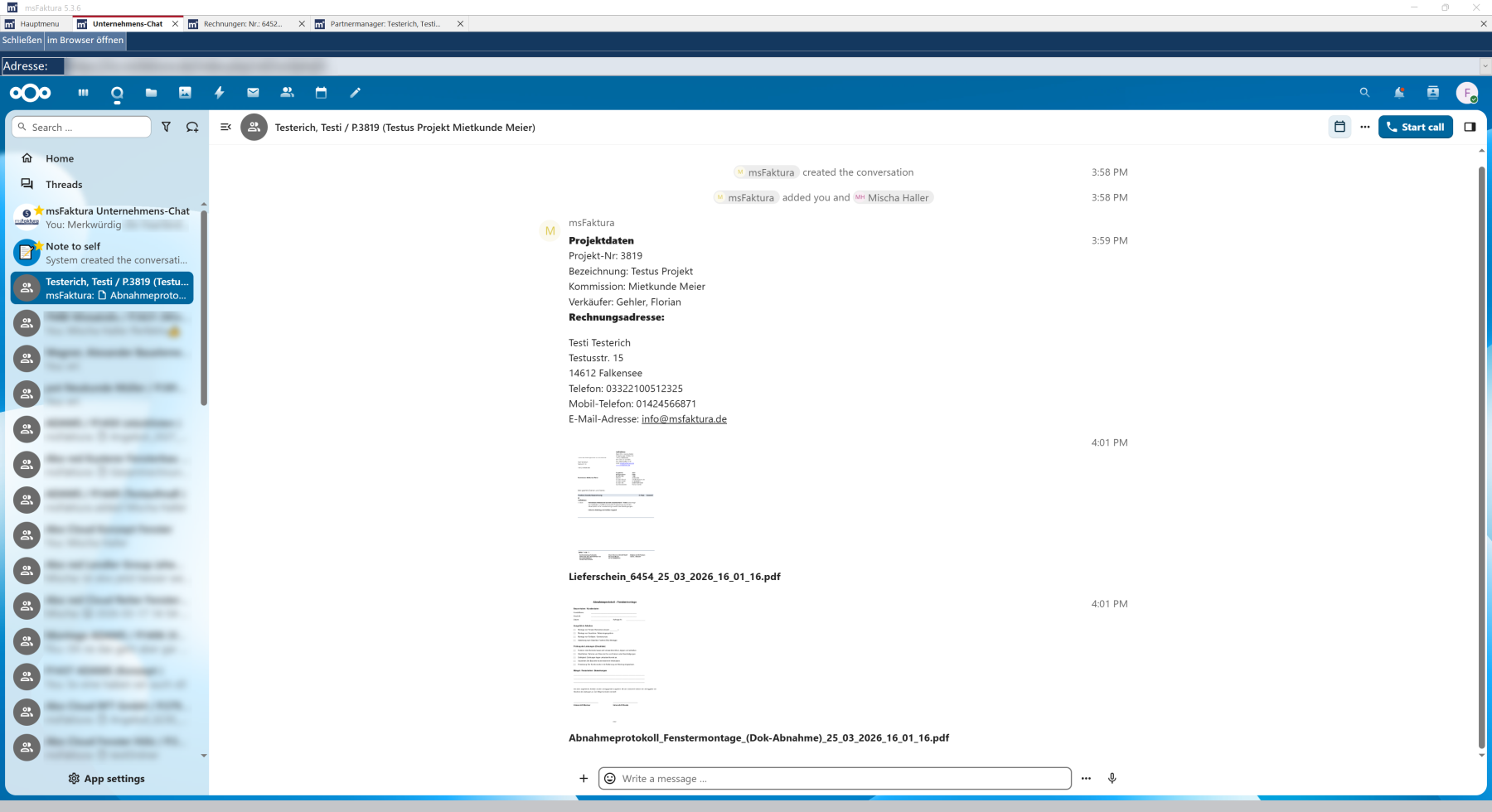
Task: Open the Activity lightning bolt icon
Action: 219,93
